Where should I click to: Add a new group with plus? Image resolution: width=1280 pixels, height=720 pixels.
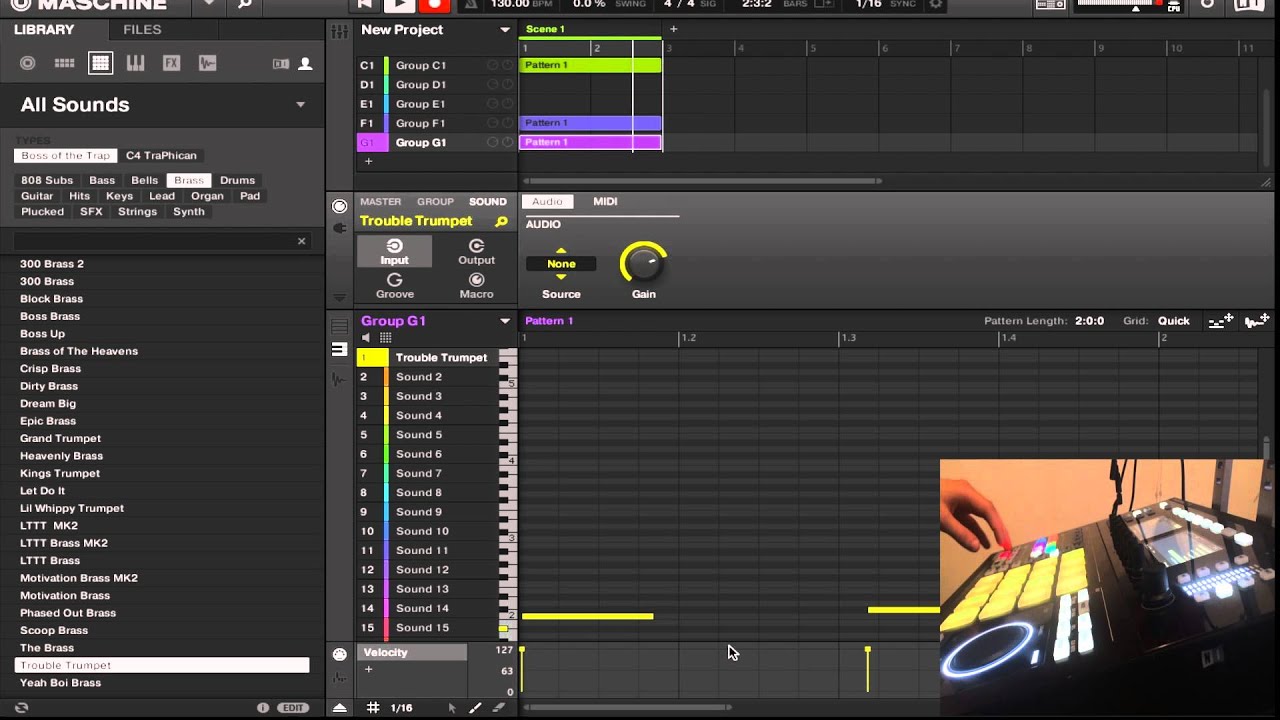pyautogui.click(x=368, y=161)
